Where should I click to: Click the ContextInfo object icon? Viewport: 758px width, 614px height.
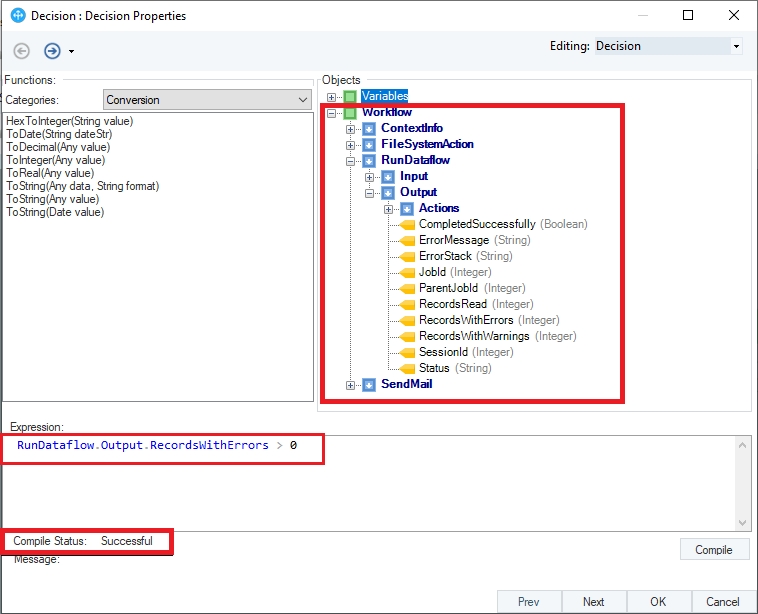pyautogui.click(x=369, y=128)
